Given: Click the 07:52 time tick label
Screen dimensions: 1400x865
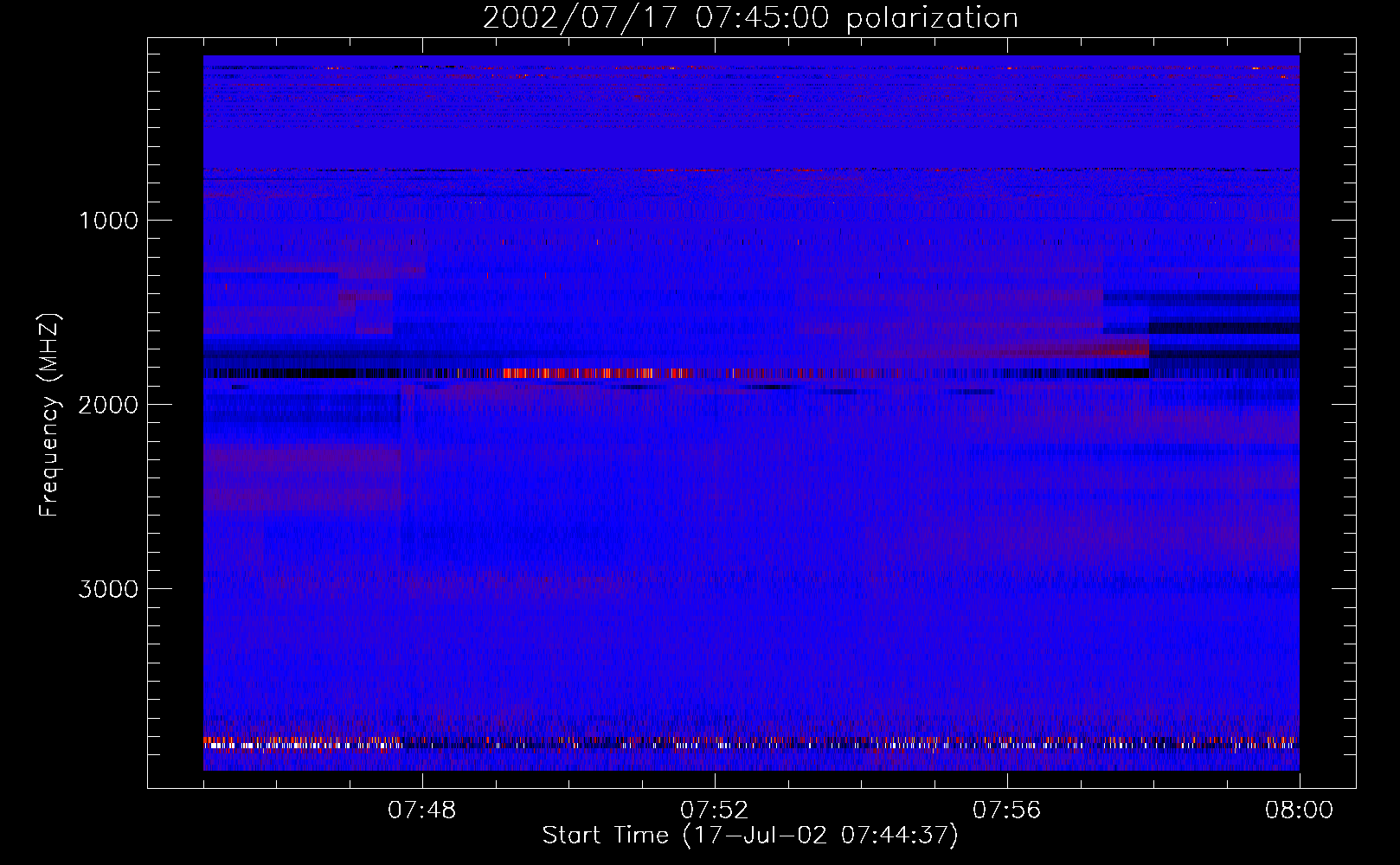Looking at the screenshot, I should pyautogui.click(x=715, y=811).
